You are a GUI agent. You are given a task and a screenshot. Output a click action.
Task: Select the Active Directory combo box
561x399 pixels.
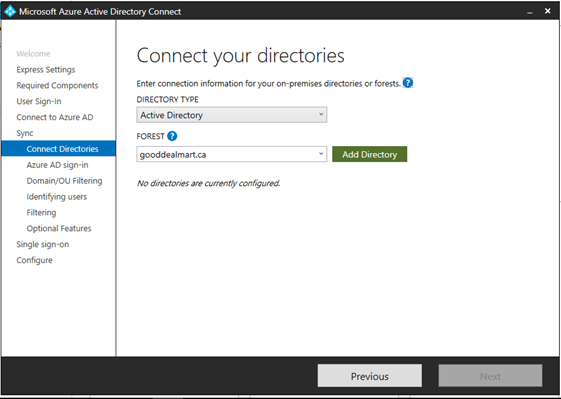click(x=231, y=115)
